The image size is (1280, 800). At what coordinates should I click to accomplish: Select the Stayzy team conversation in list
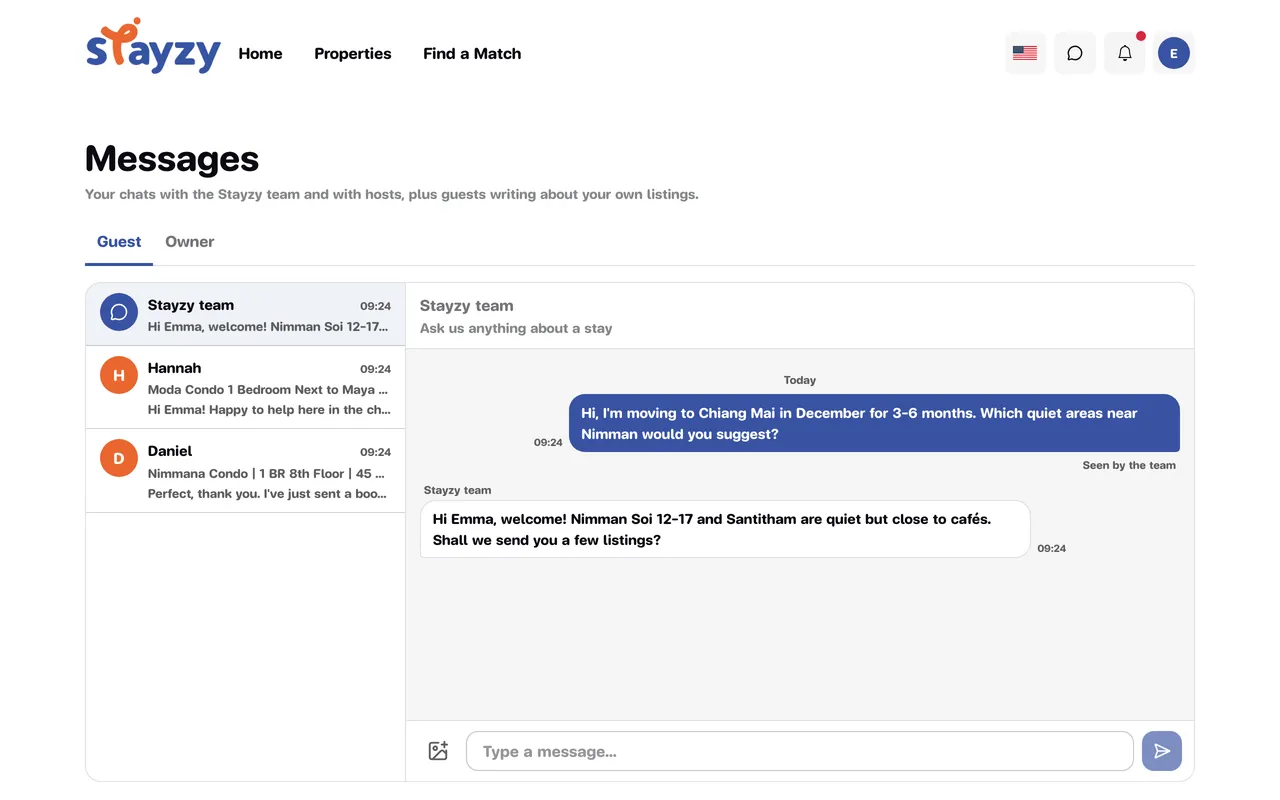click(246, 315)
